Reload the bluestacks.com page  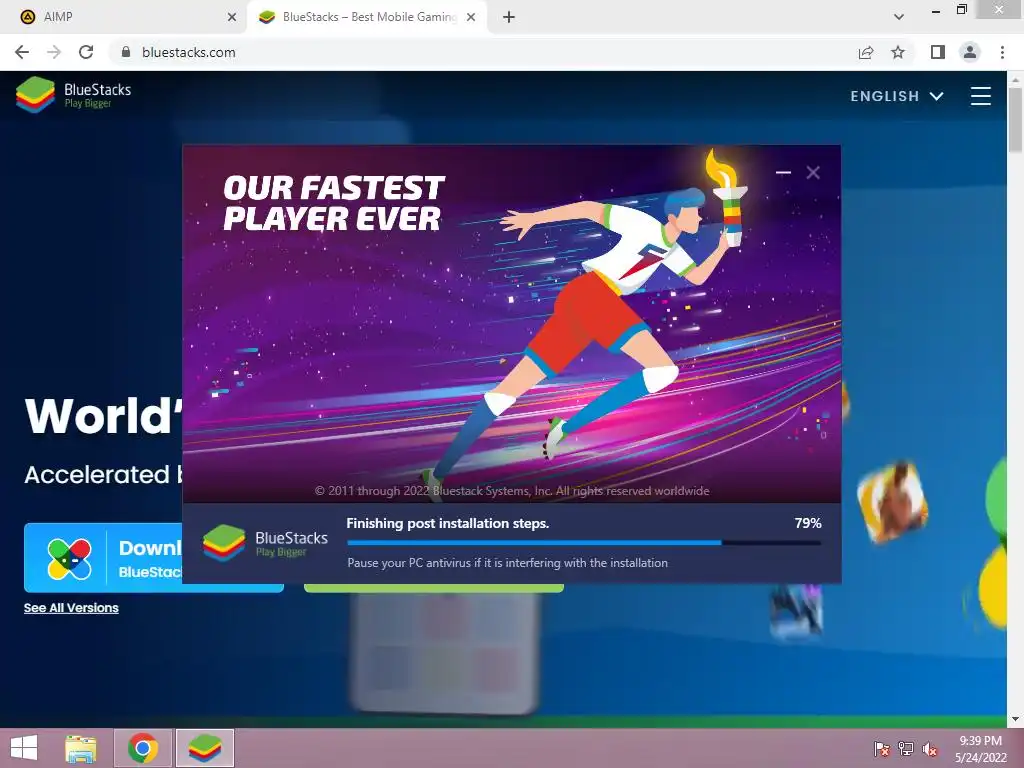(86, 52)
